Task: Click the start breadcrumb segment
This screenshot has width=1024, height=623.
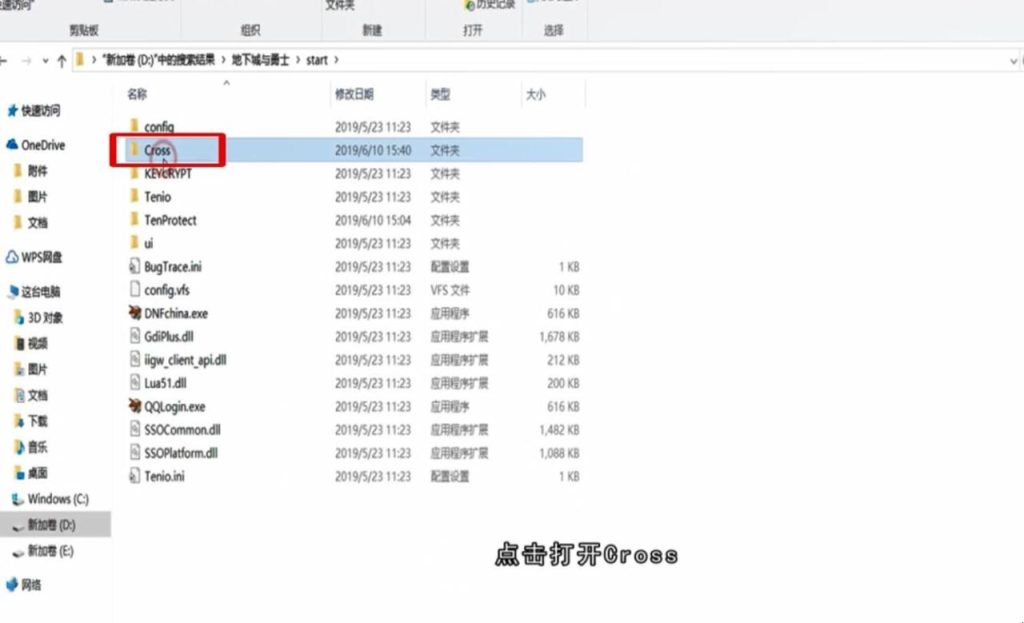Action: point(316,61)
